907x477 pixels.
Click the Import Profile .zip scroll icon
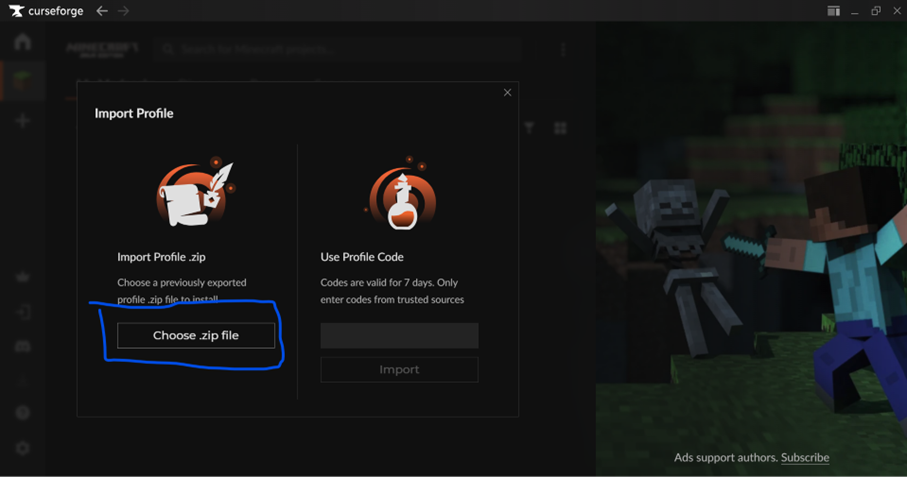coord(195,194)
